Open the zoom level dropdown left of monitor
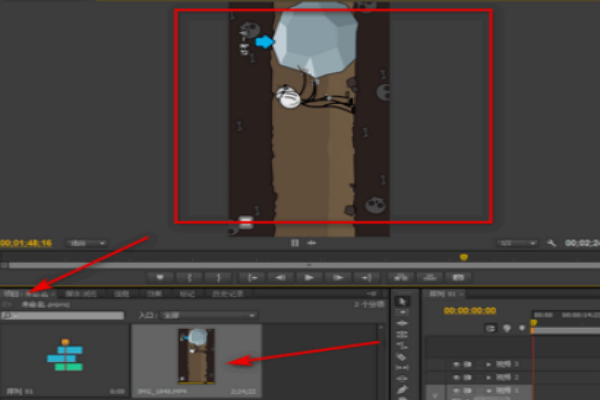Viewport: 600px width, 400px height. [87, 243]
